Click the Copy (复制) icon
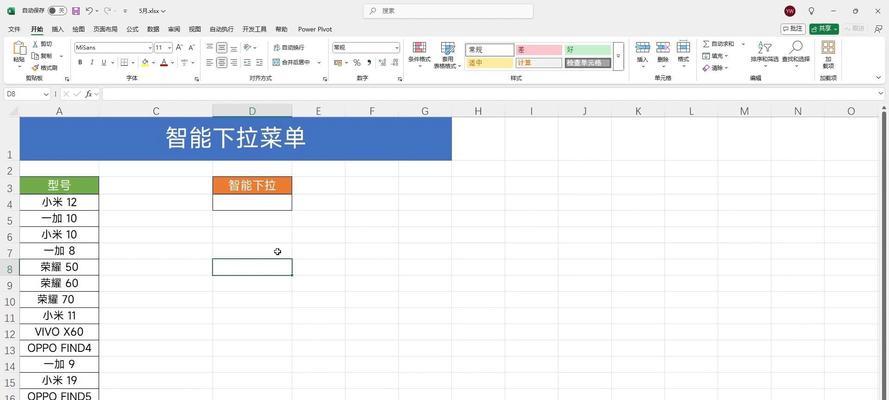The image size is (889, 400). (35, 56)
